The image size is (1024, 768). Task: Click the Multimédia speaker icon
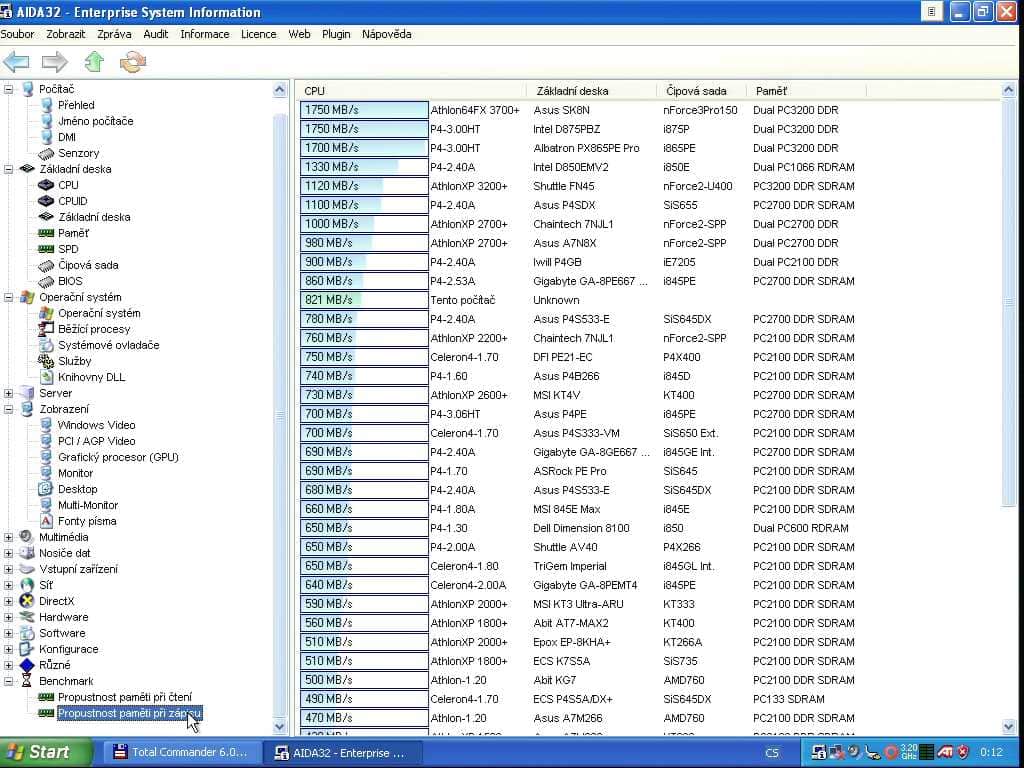27,537
